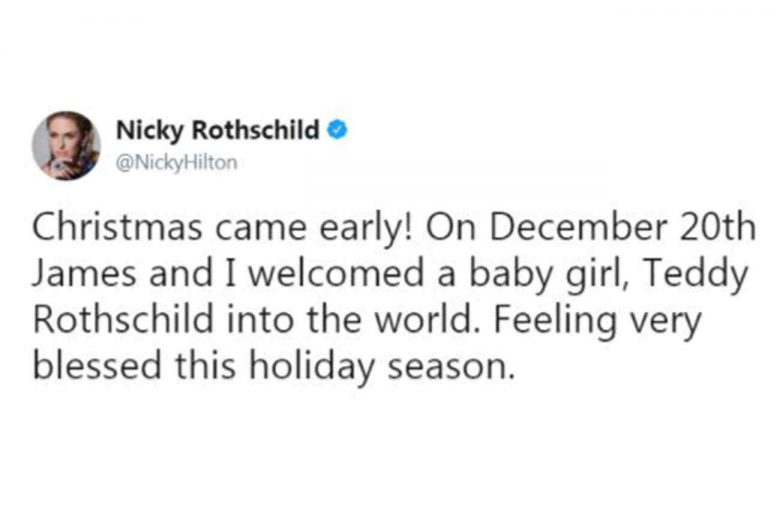Screen dimensions: 780x519
Task: Click the verified blue checkmark badge
Action: click(339, 130)
